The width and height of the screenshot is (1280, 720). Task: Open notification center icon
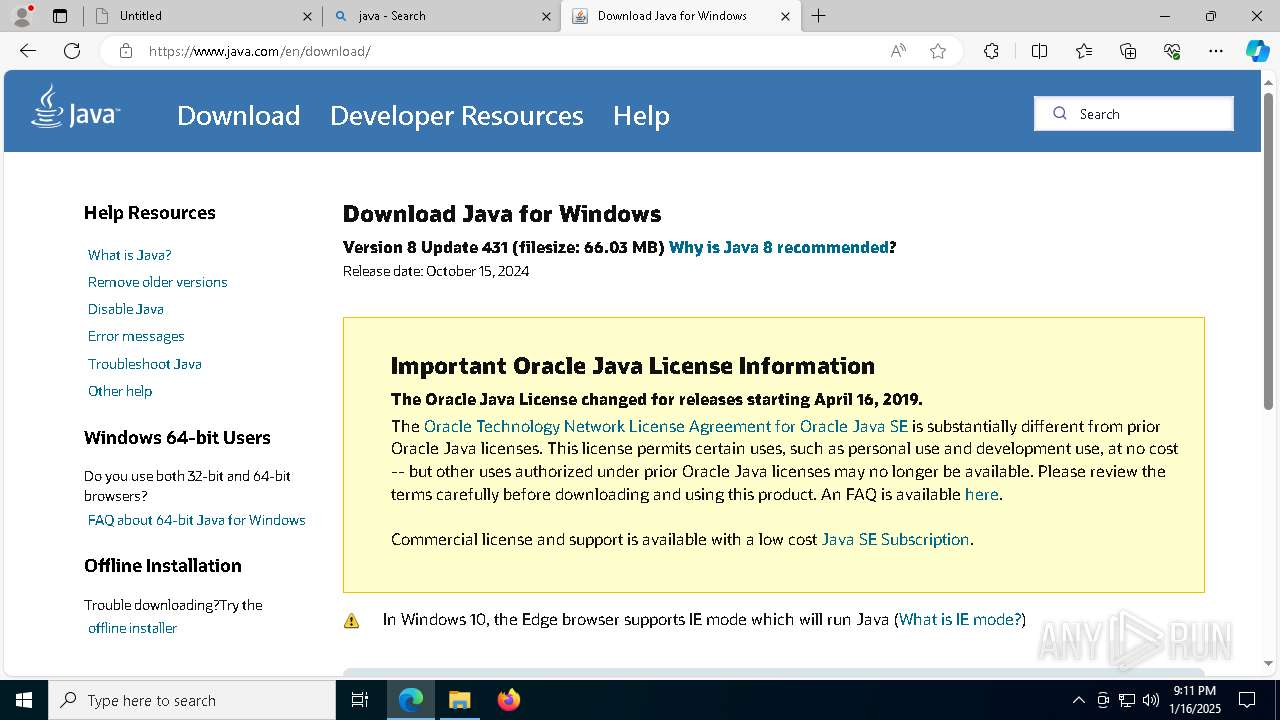click(x=1247, y=700)
